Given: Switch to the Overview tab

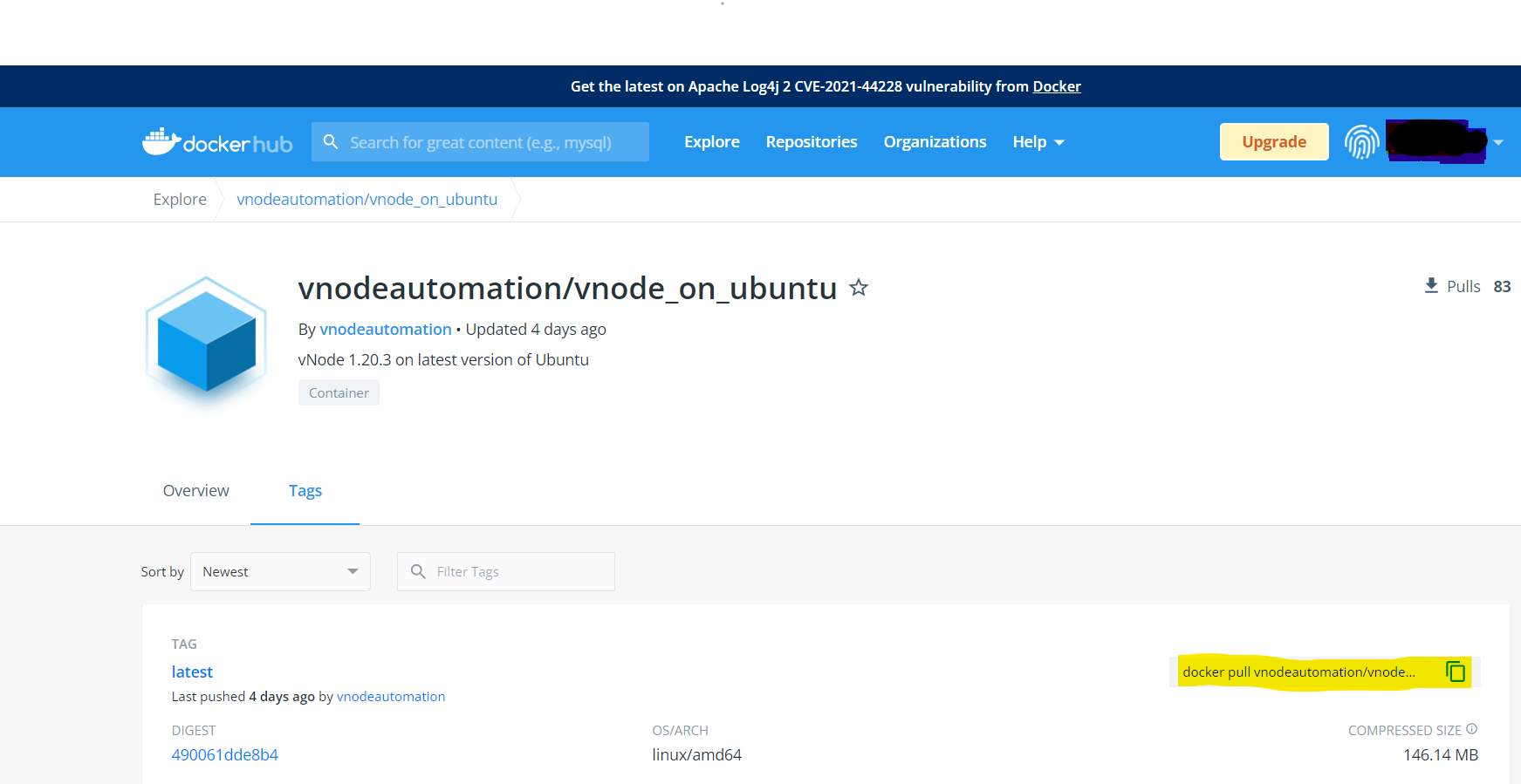Looking at the screenshot, I should click(x=196, y=491).
